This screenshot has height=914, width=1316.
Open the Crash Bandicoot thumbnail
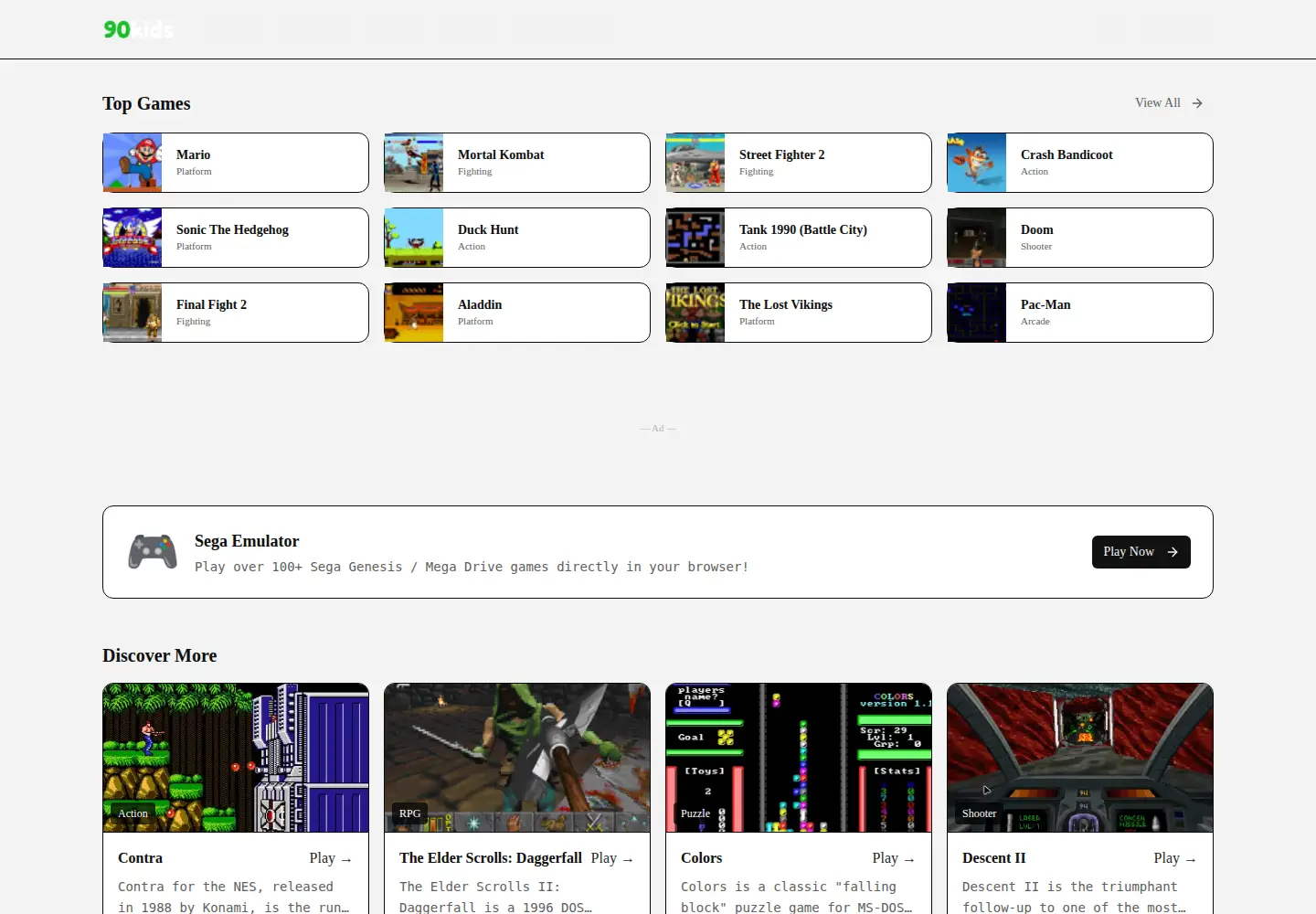click(977, 163)
